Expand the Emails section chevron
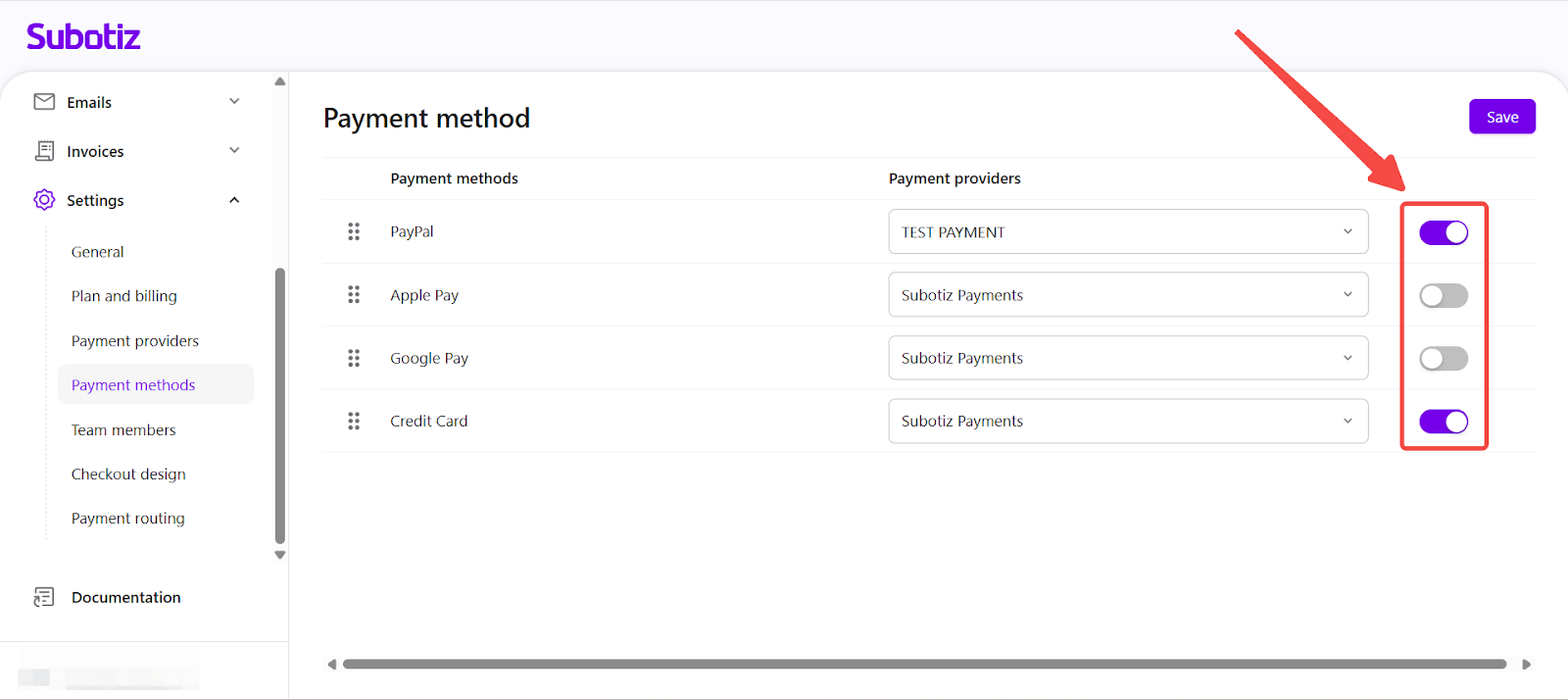Screen dimensions: 1568x700 tap(234, 102)
